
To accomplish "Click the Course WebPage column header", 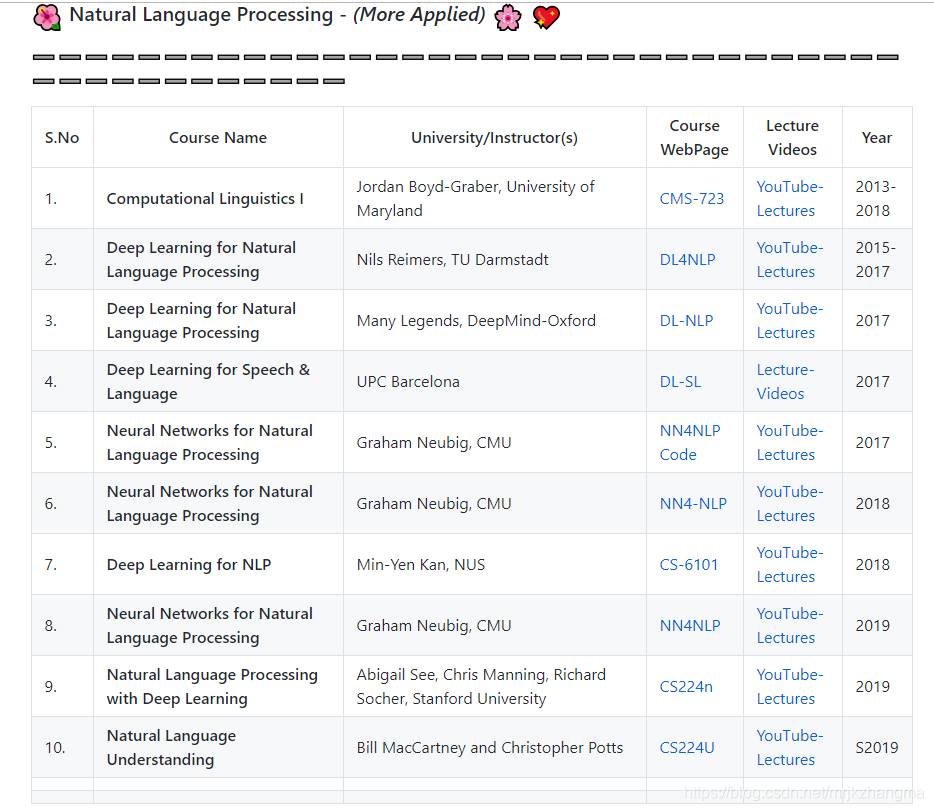I will pyautogui.click(x=695, y=138).
